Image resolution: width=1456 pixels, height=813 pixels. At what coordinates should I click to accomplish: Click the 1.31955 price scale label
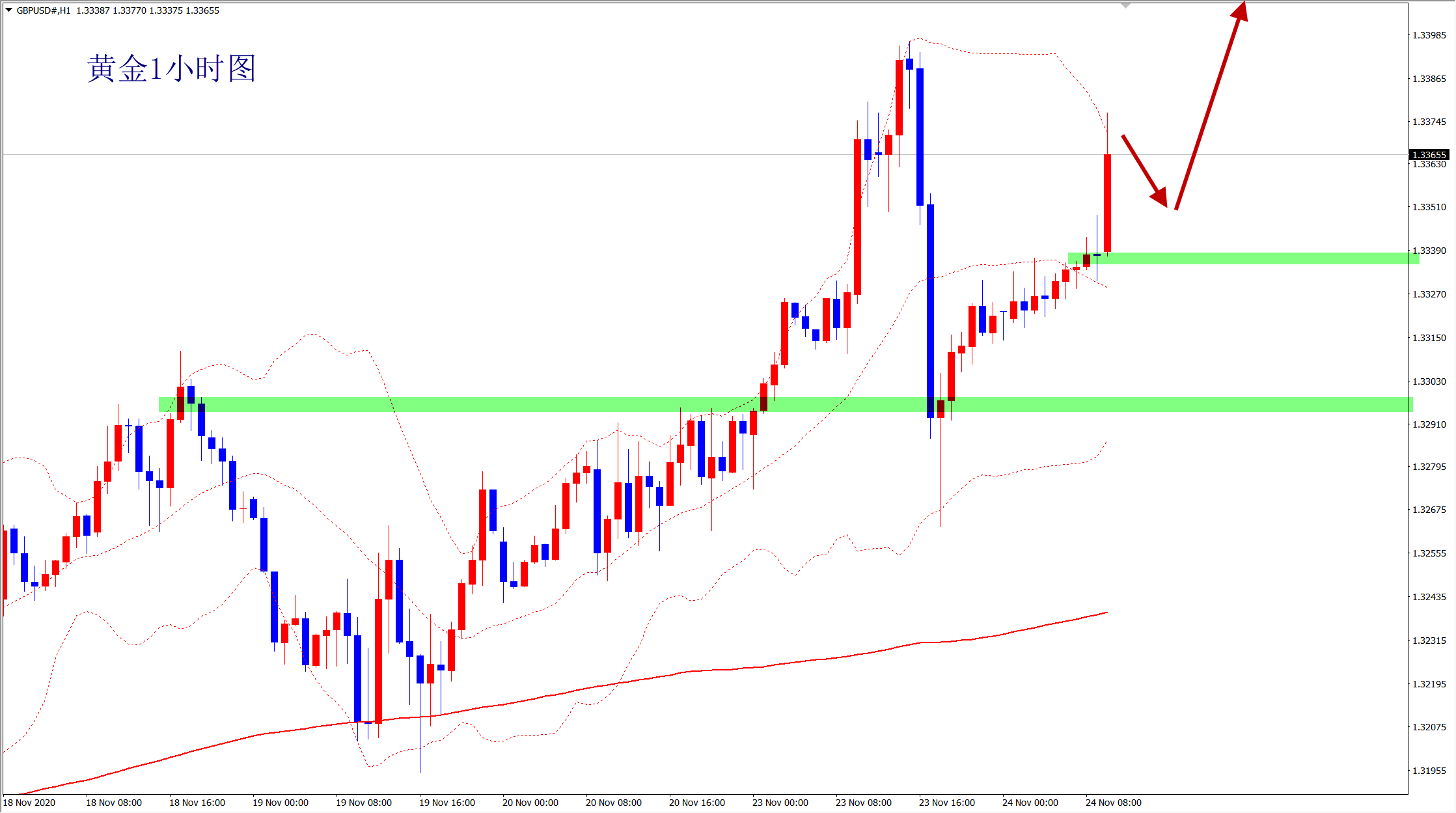tap(1429, 771)
